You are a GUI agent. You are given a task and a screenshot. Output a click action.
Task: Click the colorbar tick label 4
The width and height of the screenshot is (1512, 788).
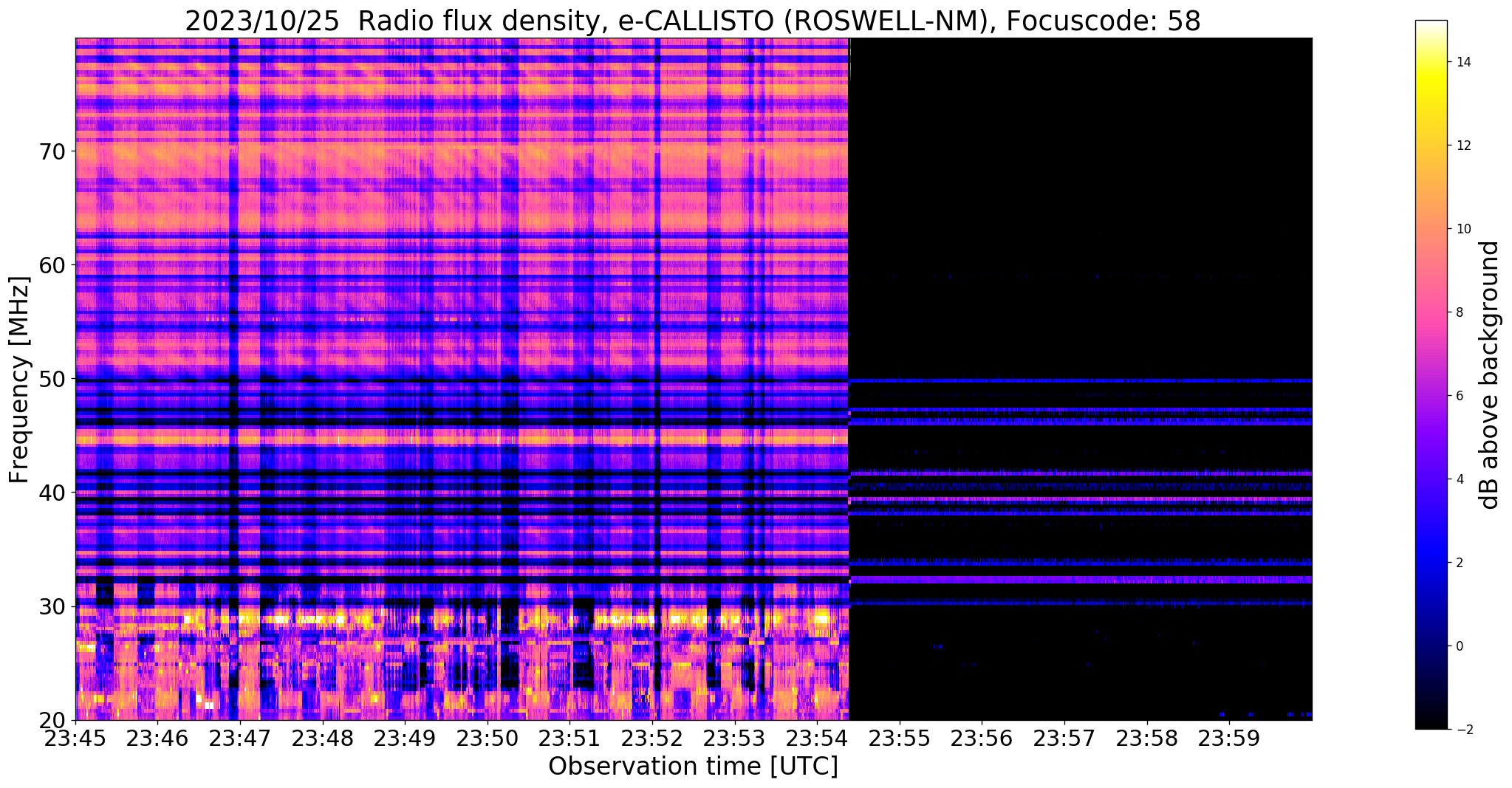pyautogui.click(x=1458, y=479)
